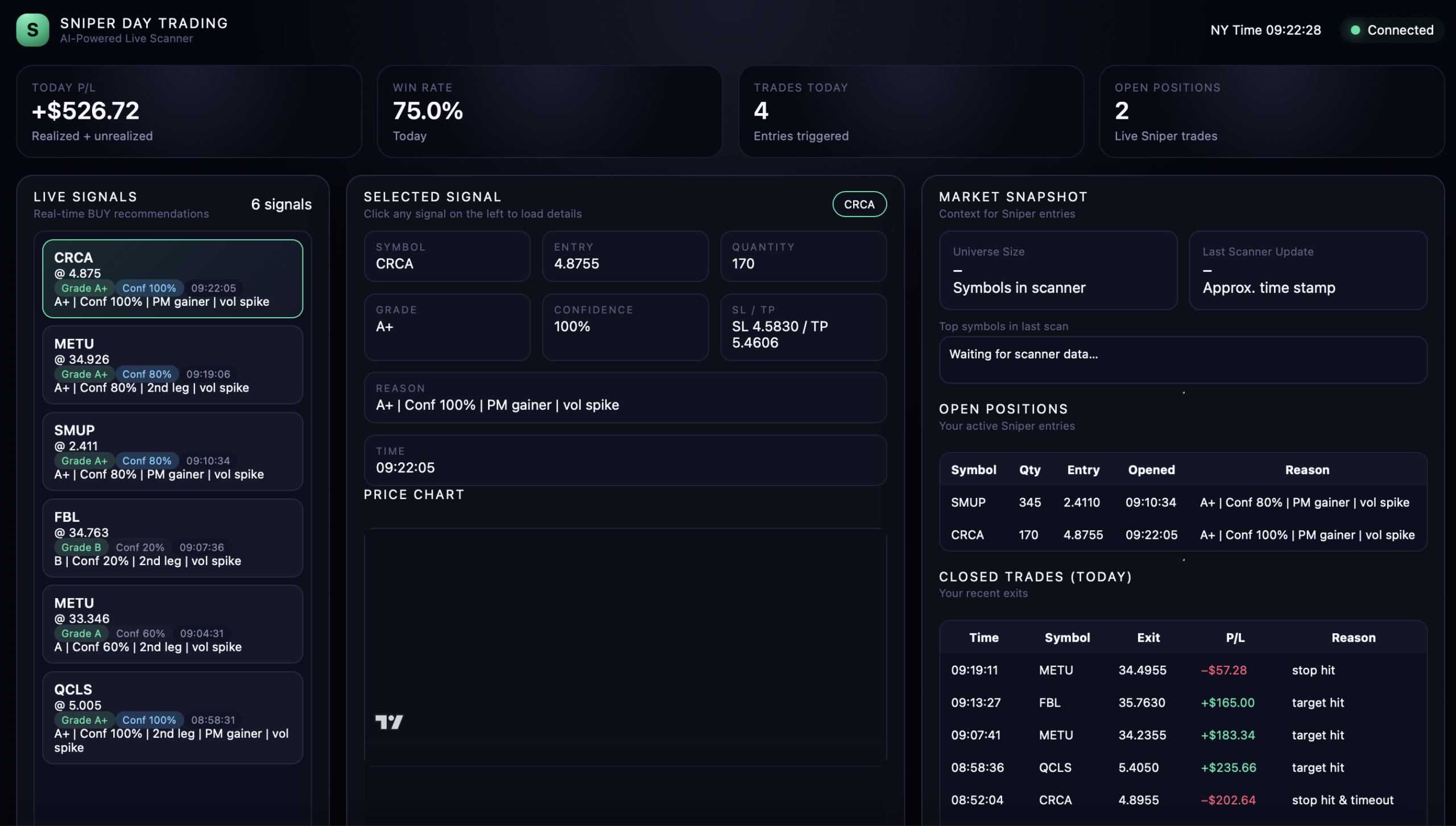Click the green Connected status dot
This screenshot has width=1456, height=826.
click(x=1355, y=30)
